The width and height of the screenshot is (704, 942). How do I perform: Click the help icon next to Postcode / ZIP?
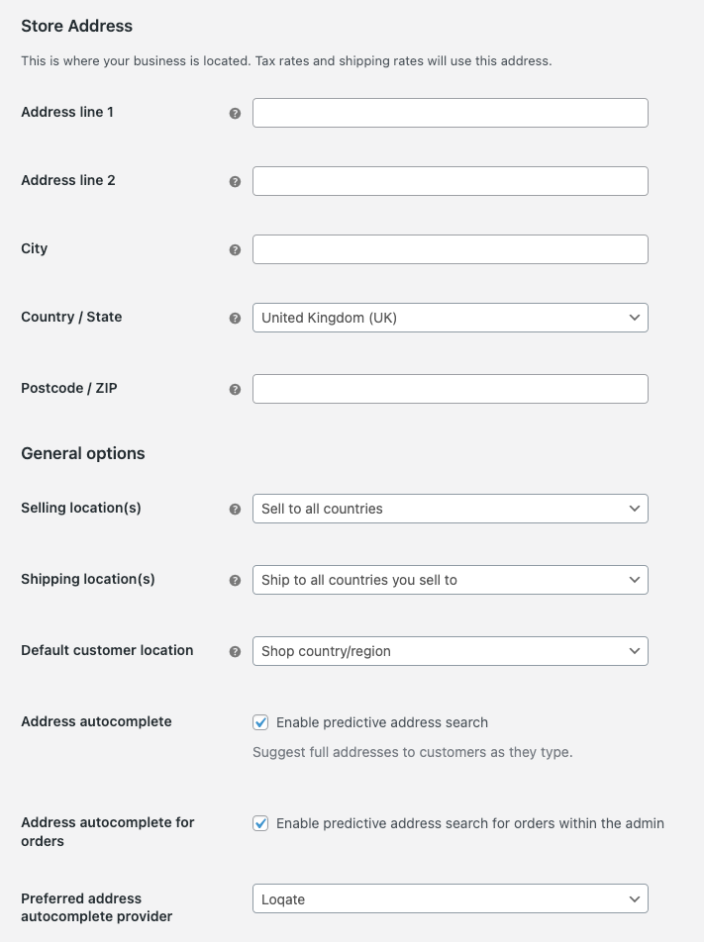236,389
